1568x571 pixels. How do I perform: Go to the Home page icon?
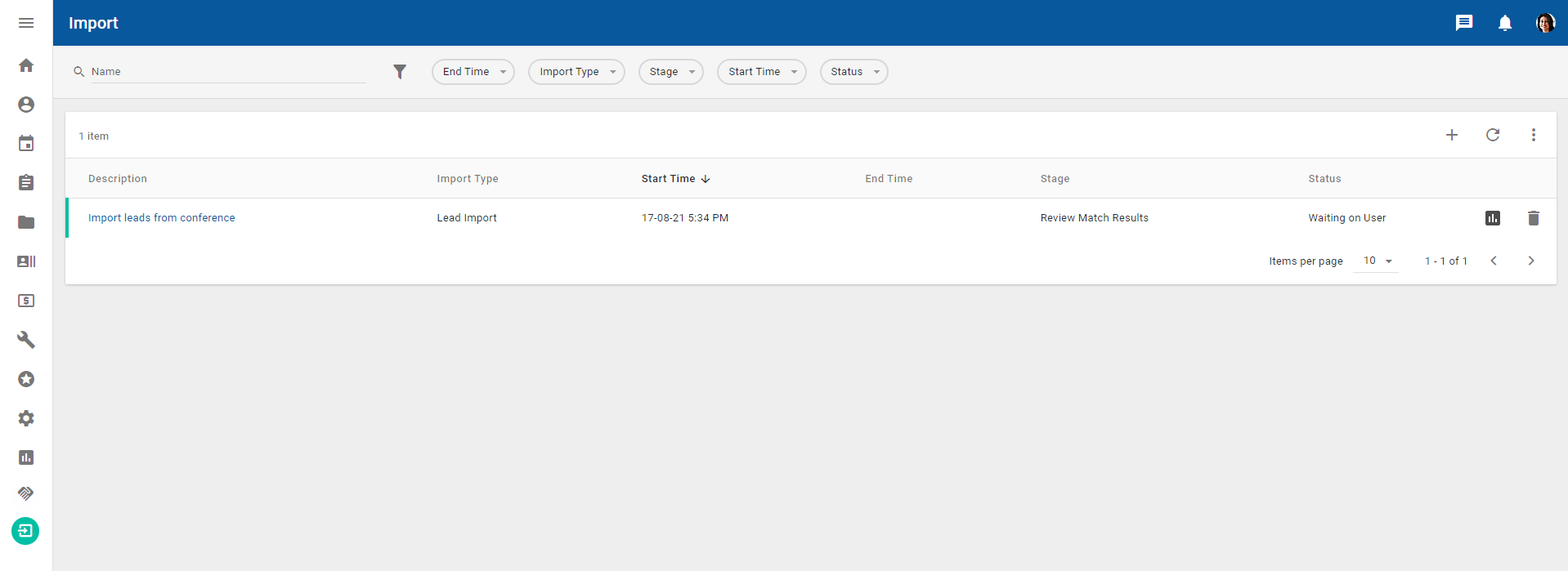tap(26, 65)
